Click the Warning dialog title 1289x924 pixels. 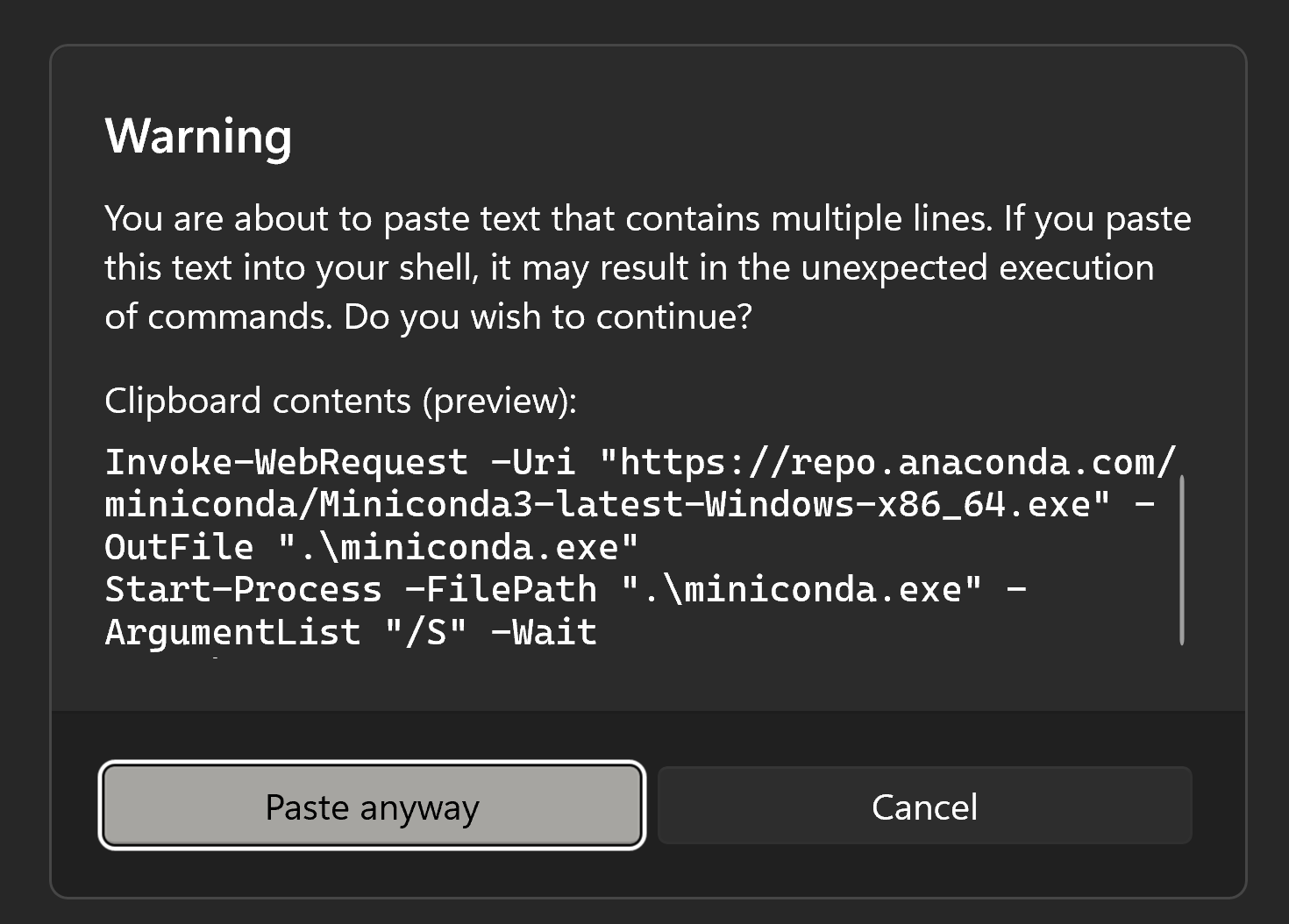(198, 136)
